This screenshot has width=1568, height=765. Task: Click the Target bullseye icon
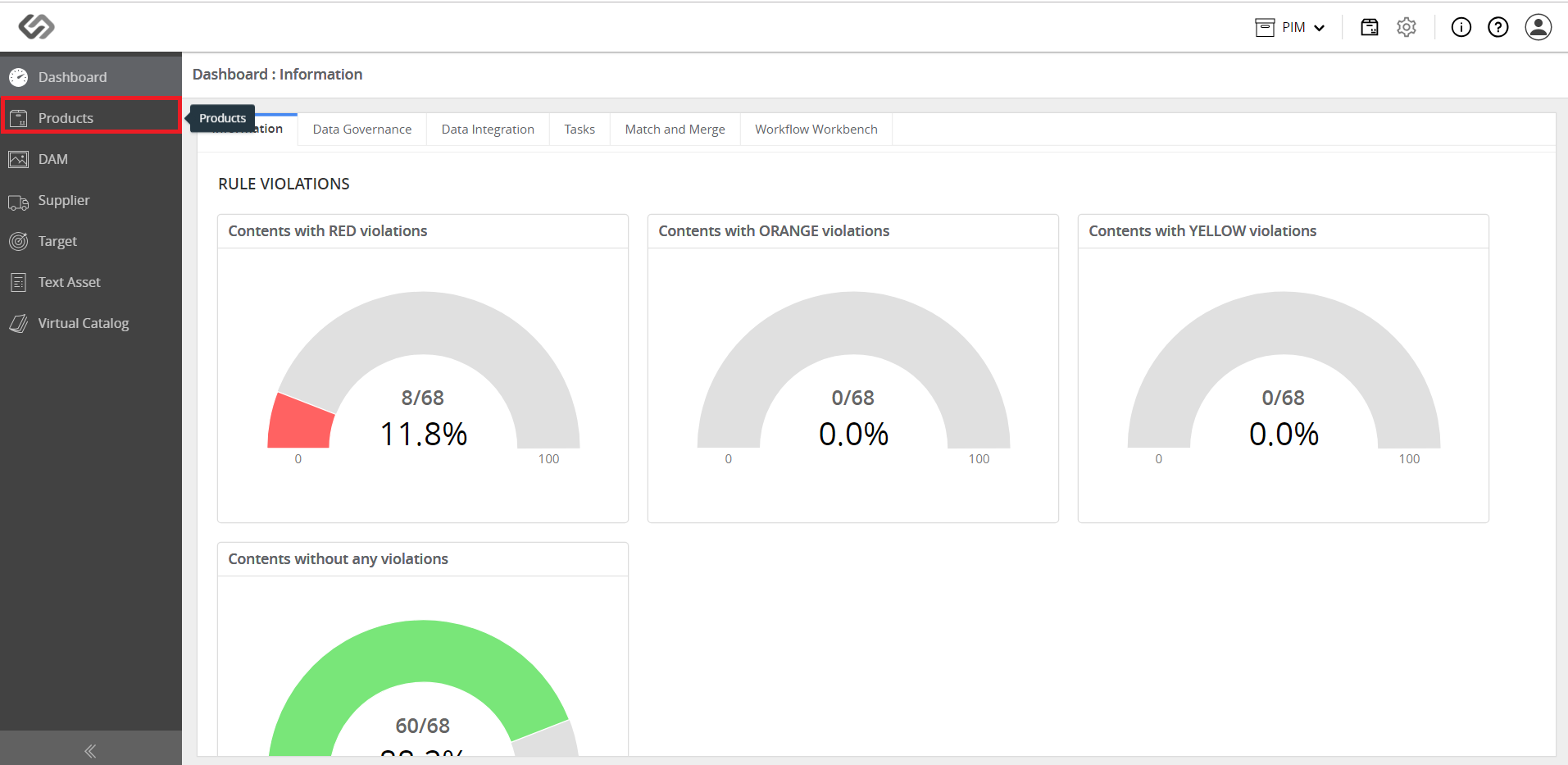[18, 241]
